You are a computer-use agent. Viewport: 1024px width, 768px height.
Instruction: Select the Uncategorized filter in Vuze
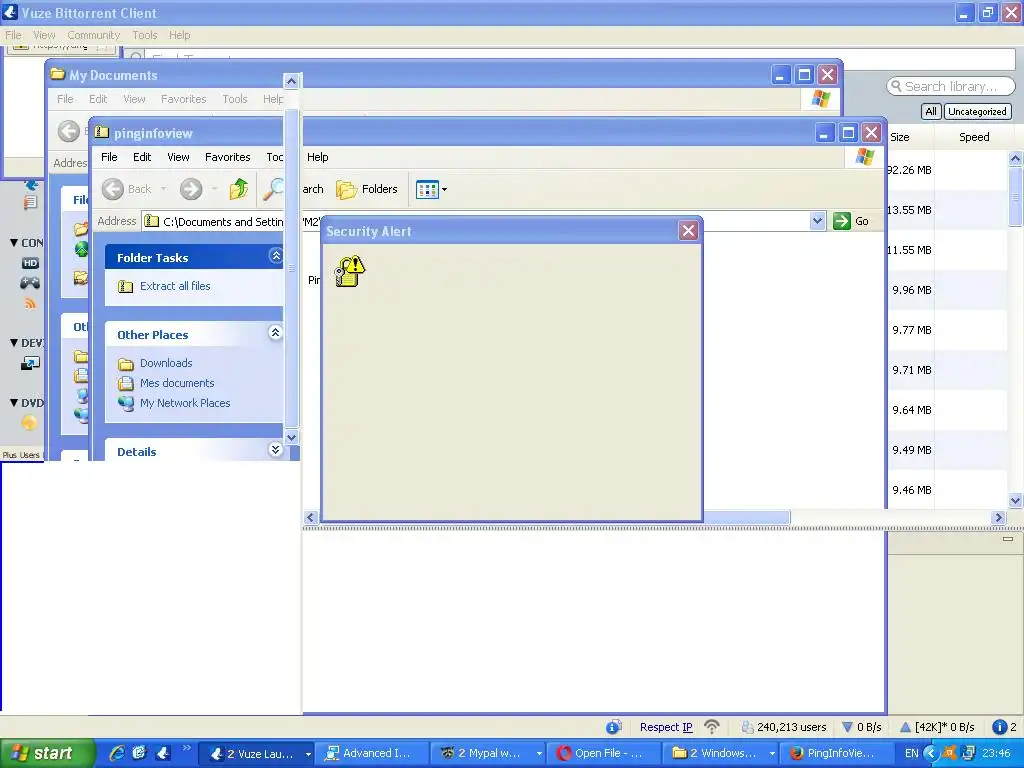tap(977, 112)
